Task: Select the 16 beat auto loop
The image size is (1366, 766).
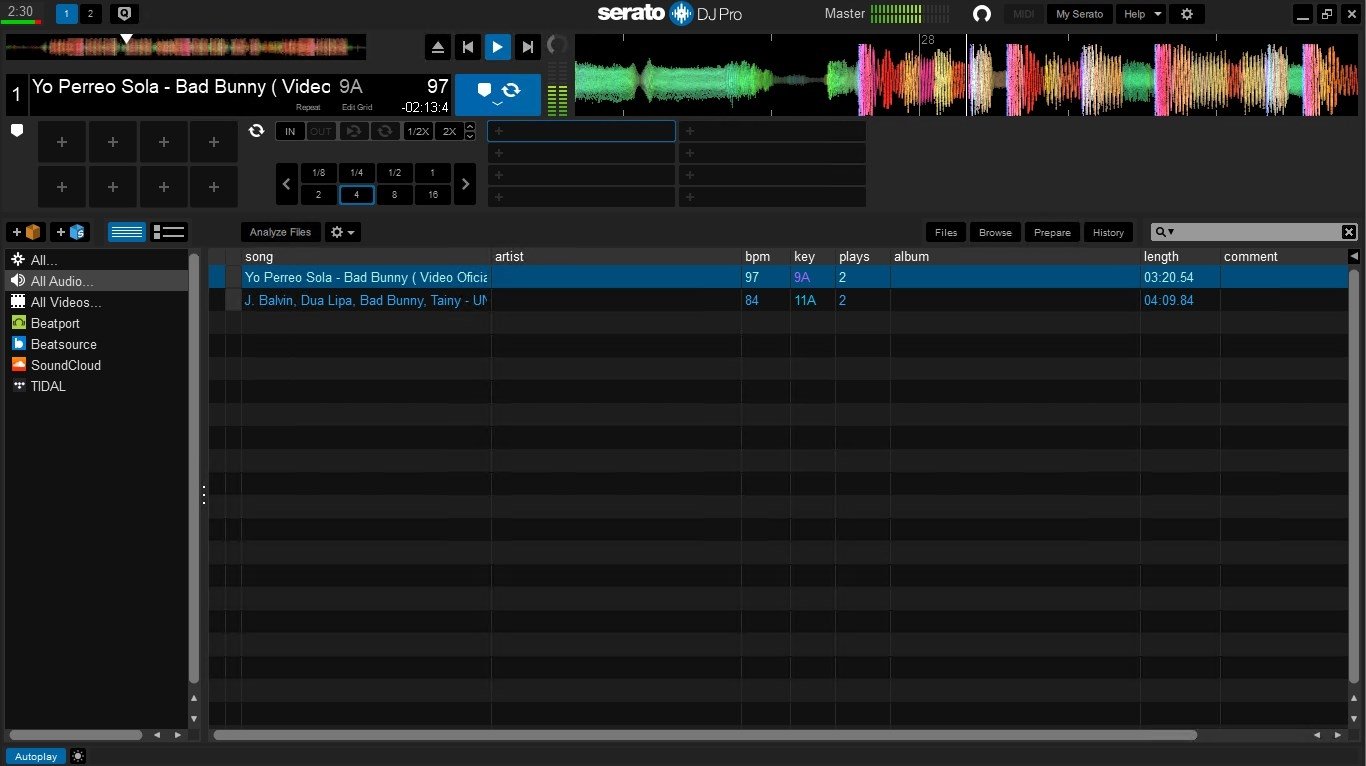Action: pyautogui.click(x=432, y=195)
